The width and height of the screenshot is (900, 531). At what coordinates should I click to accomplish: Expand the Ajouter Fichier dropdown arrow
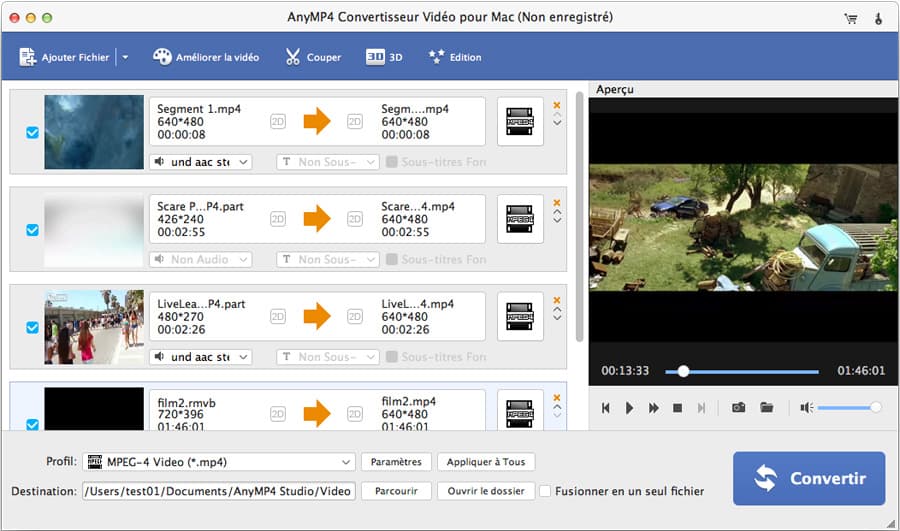click(125, 58)
